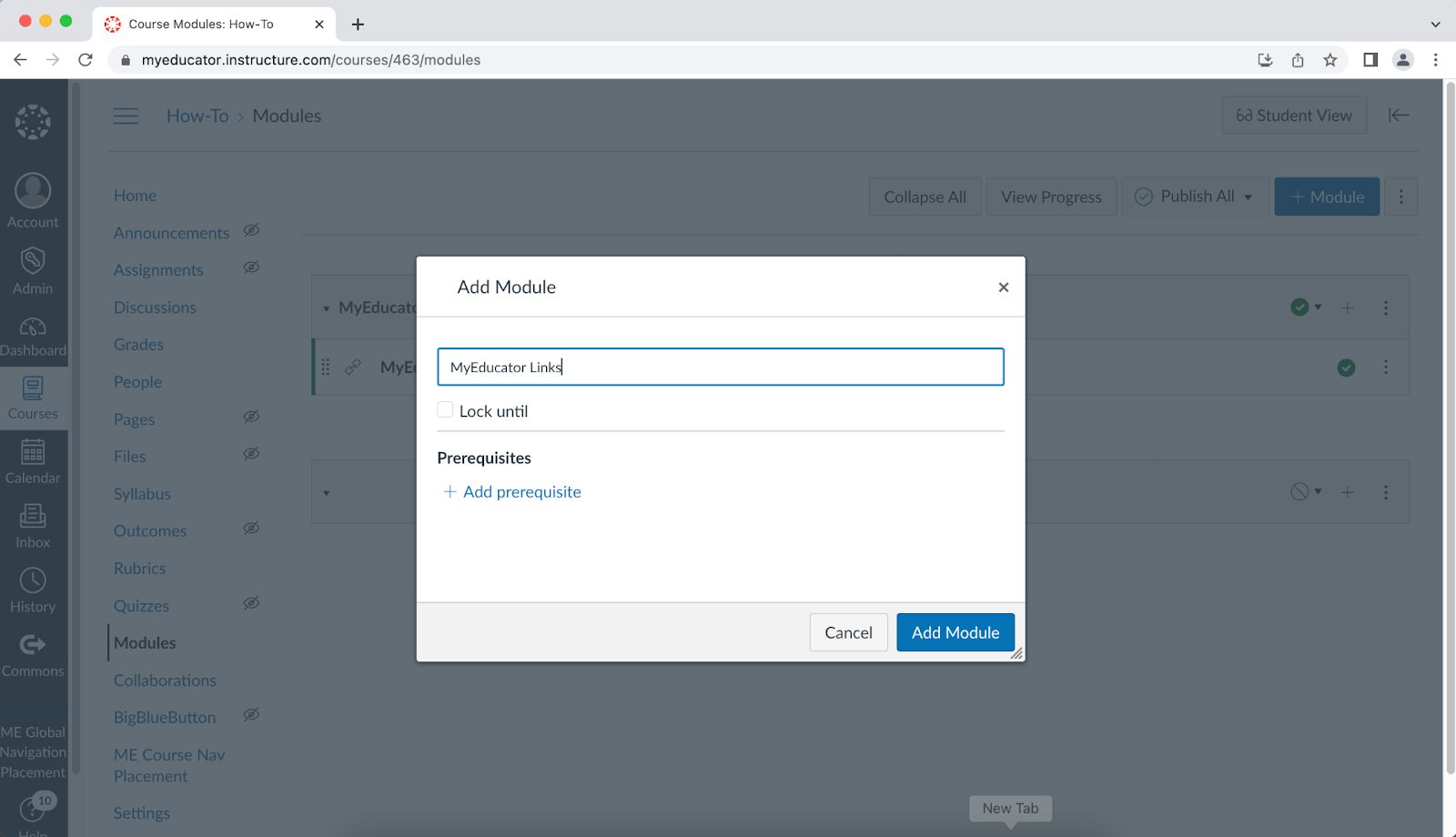The image size is (1456, 837).
Task: Open kebab menu for the unpublished module
Action: pyautogui.click(x=1386, y=492)
